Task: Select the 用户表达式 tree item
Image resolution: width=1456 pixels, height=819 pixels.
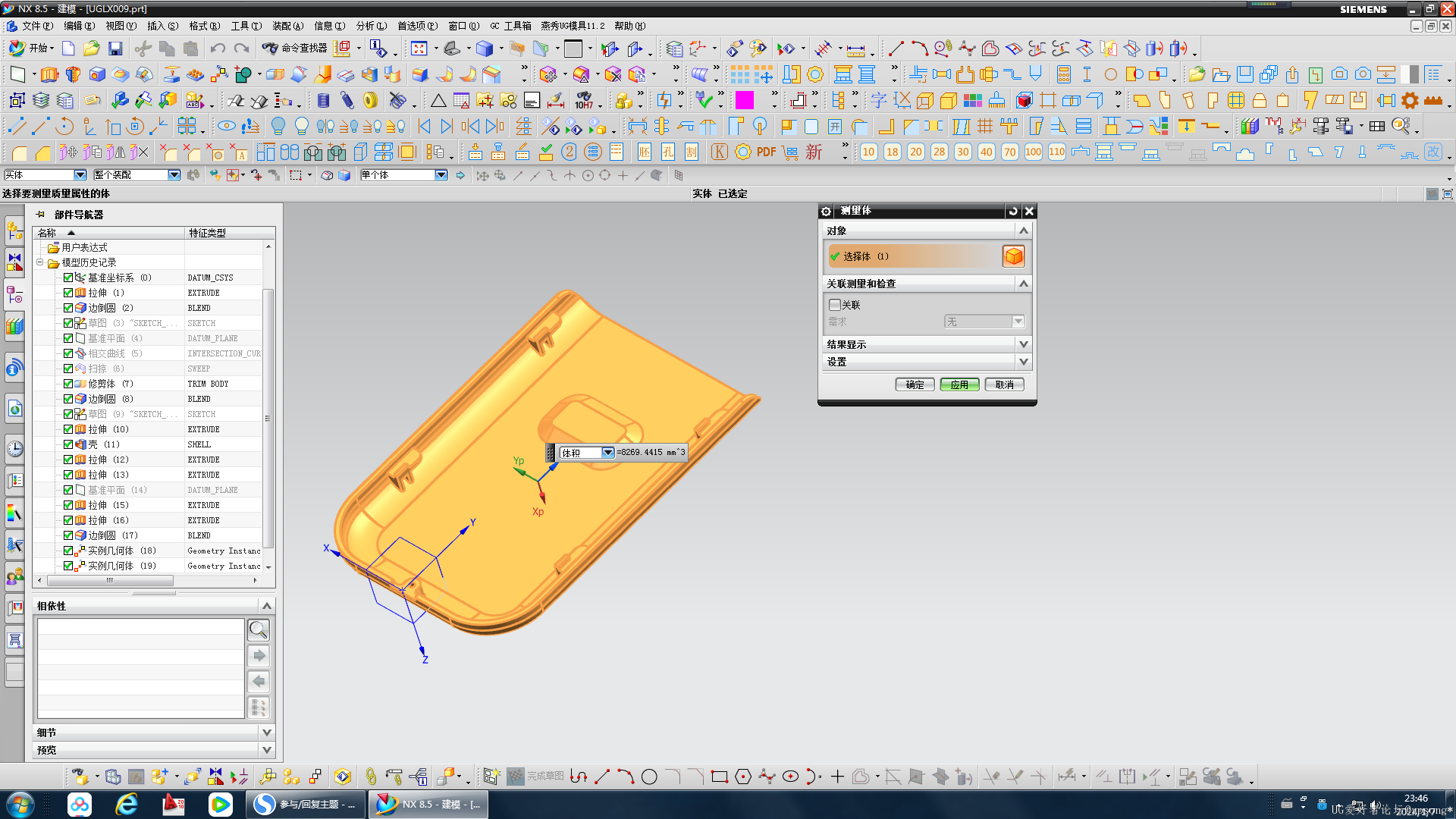Action: point(84,247)
